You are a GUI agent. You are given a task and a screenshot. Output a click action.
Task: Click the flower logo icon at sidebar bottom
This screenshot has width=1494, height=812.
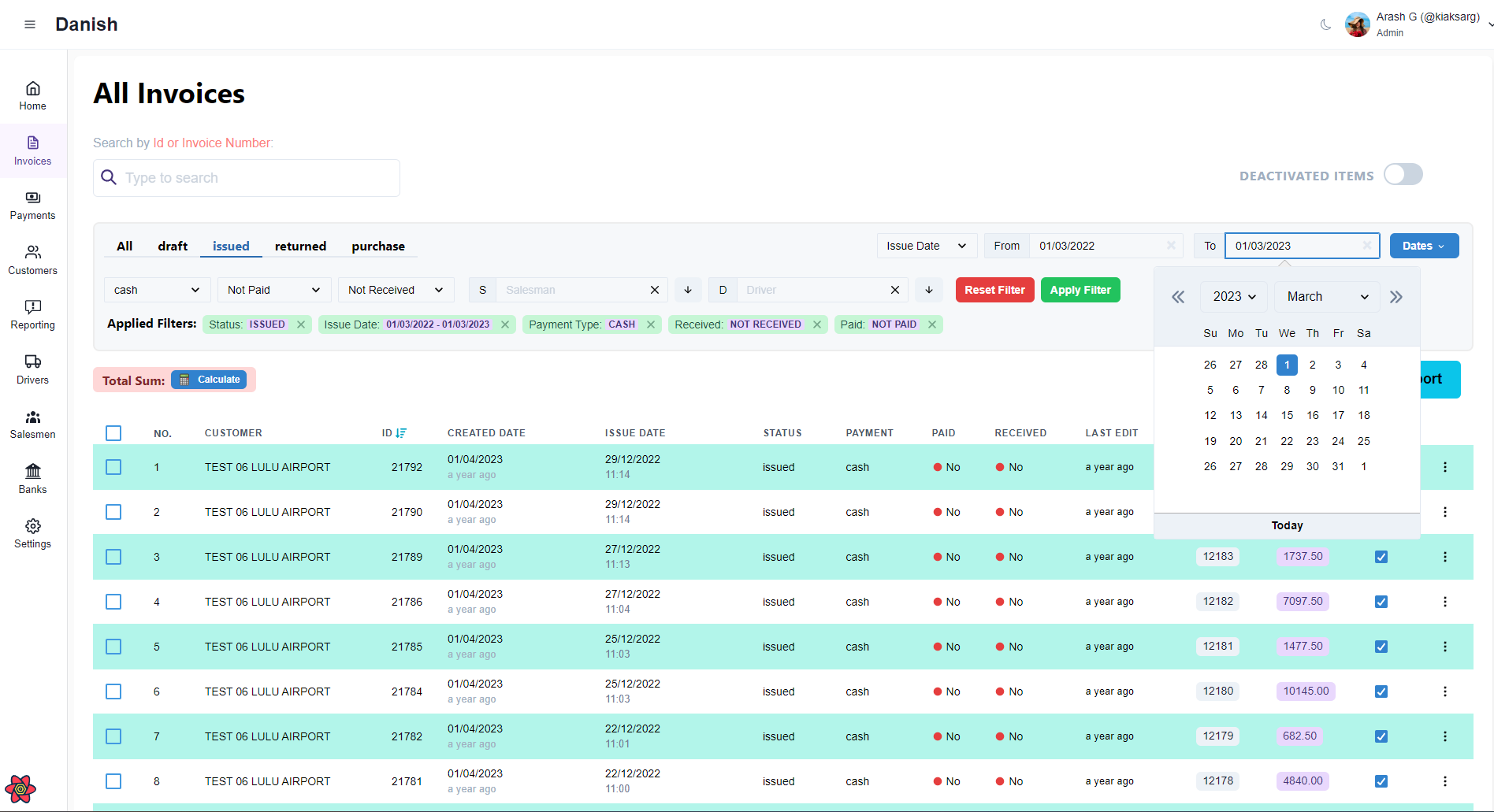coord(20,788)
